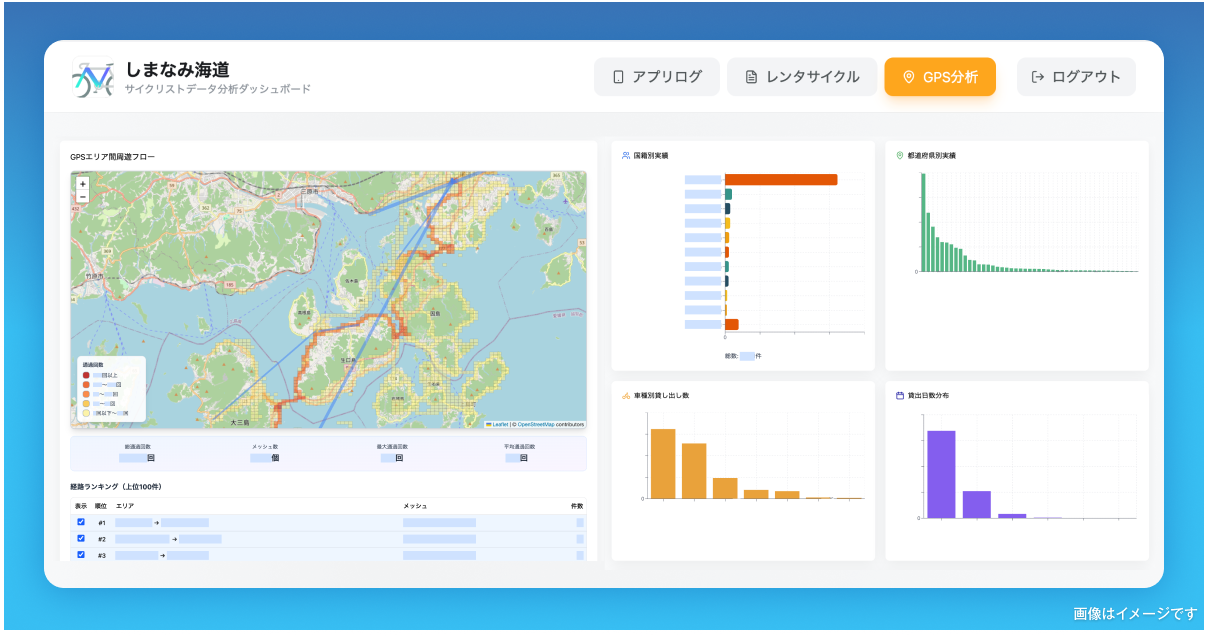Click the tallest purple bar in 貸出日数分布
The image size is (1208, 636).
point(941,474)
